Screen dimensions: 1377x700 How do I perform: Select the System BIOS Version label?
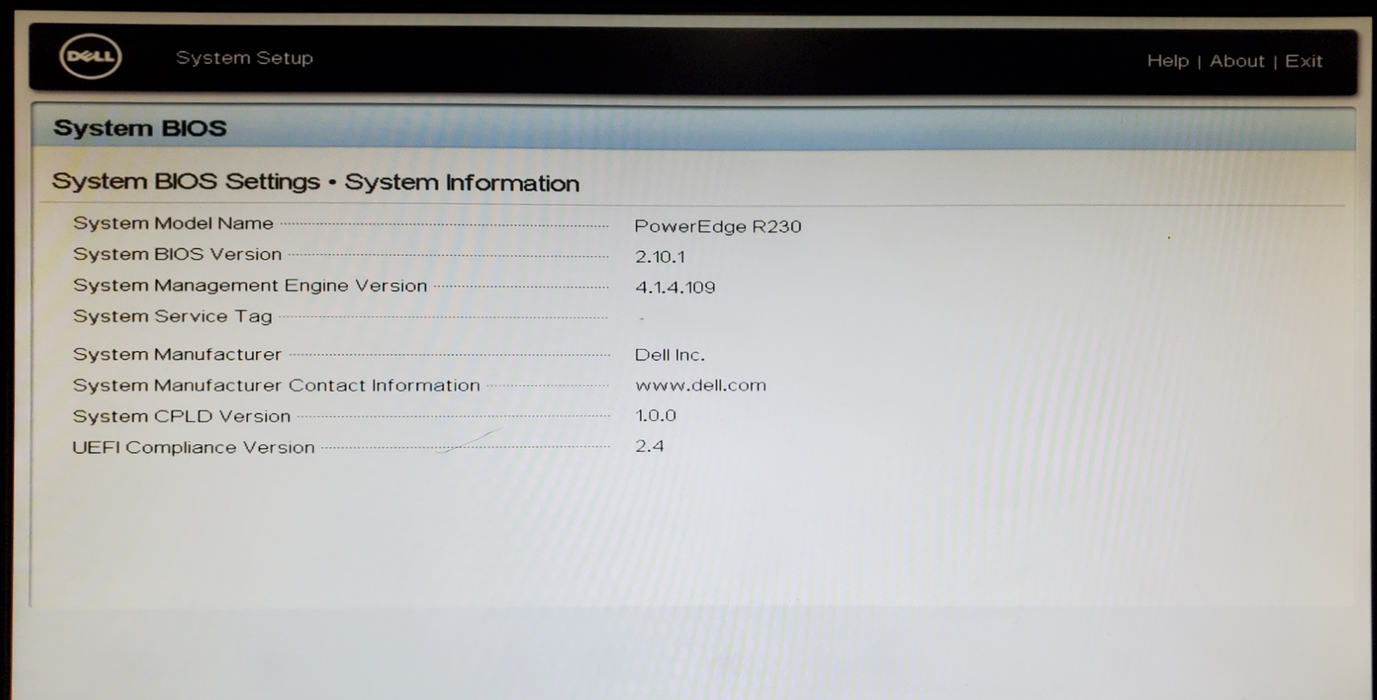coord(177,254)
